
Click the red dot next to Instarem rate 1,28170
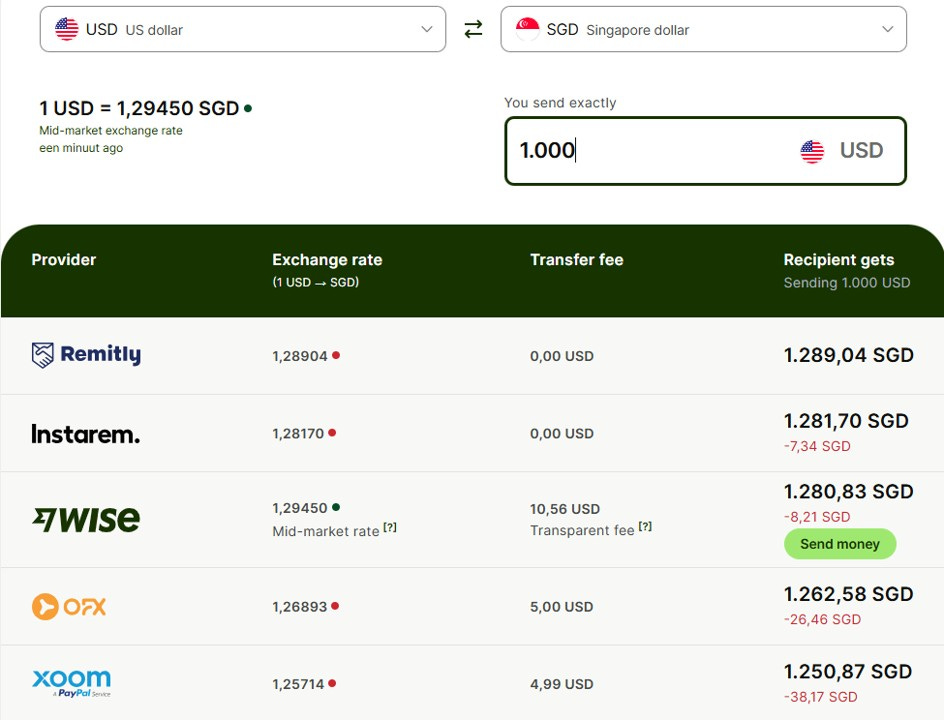[332, 433]
